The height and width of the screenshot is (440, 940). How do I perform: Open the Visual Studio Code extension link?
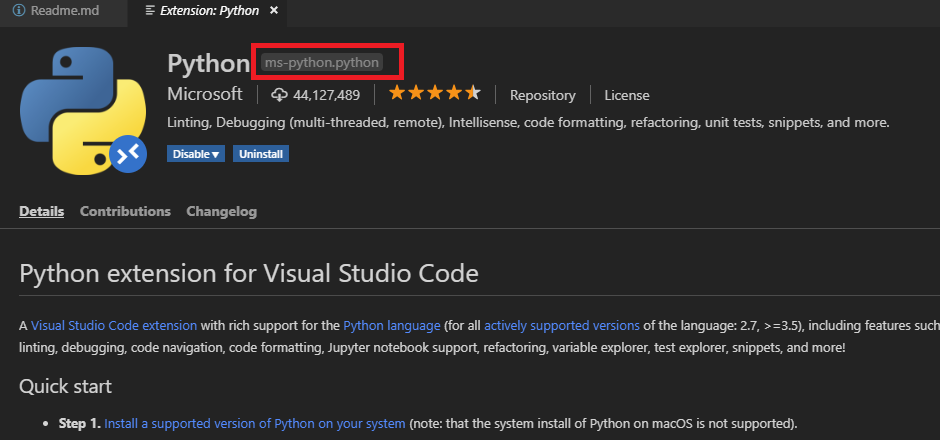(x=114, y=326)
